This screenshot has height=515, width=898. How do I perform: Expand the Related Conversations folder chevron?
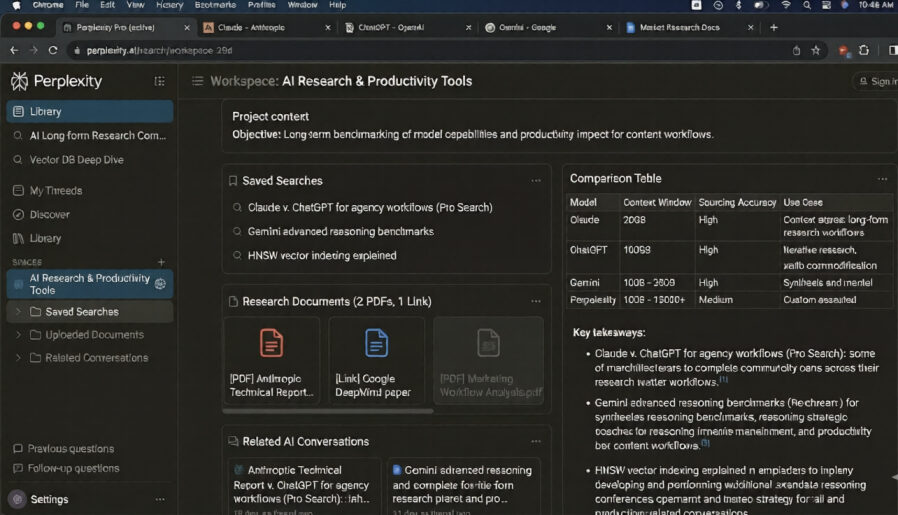[x=18, y=357]
